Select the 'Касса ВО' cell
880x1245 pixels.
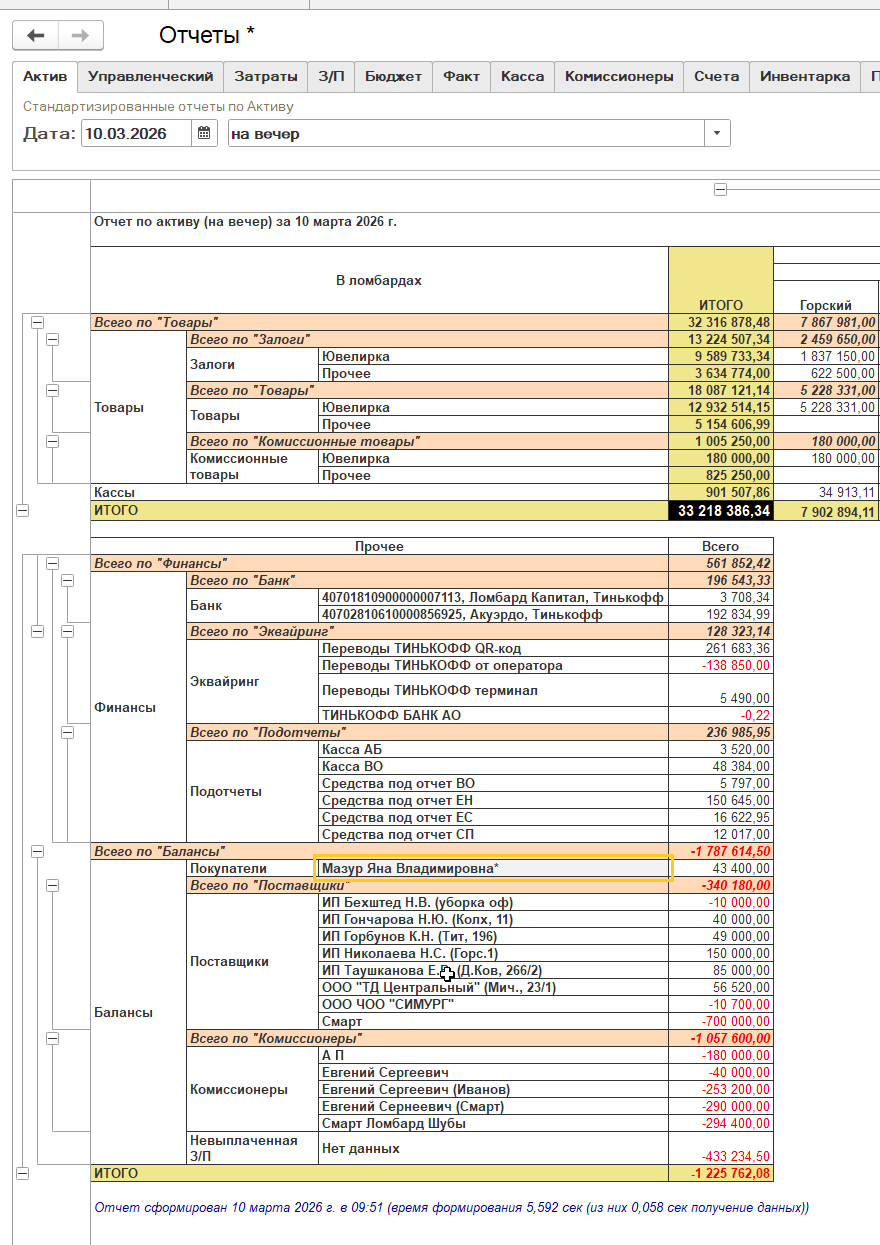coord(493,766)
